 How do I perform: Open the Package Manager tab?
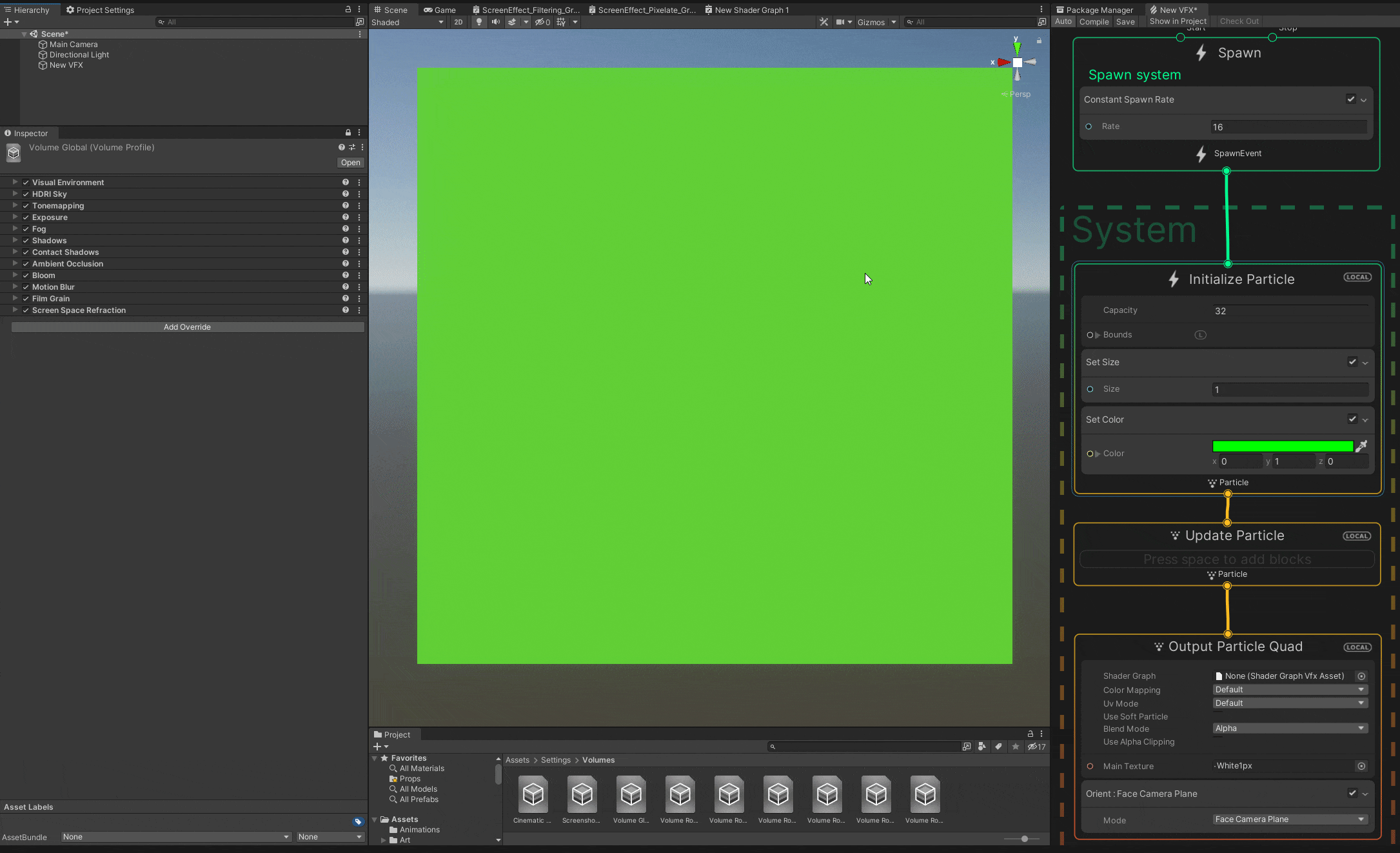coord(1095,10)
